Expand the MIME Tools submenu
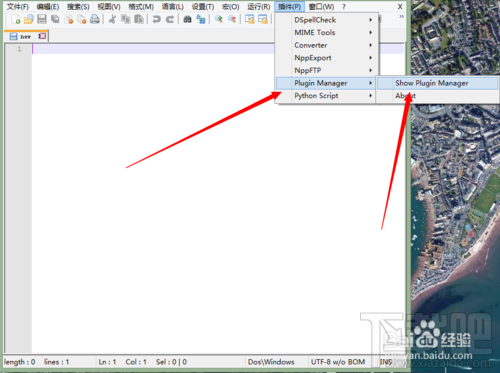 point(326,33)
